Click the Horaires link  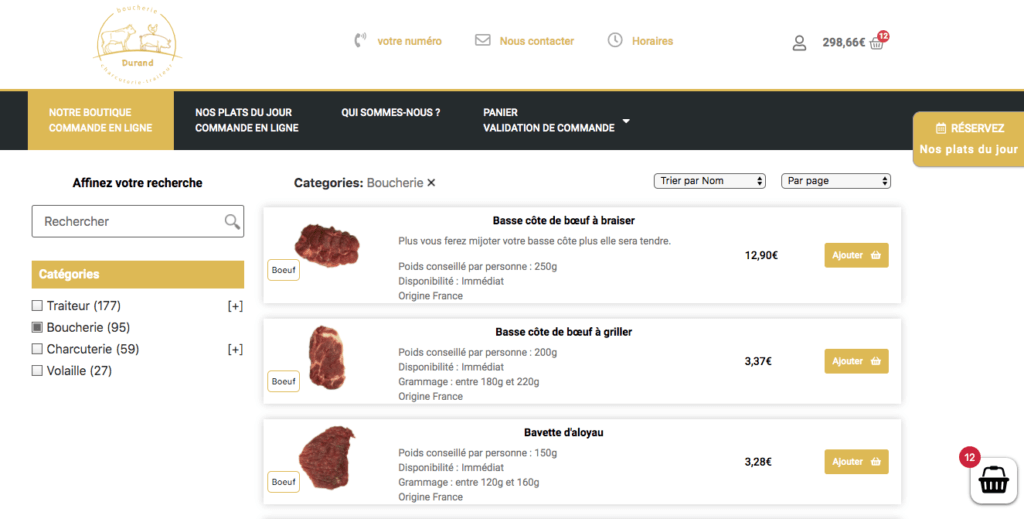click(x=652, y=41)
